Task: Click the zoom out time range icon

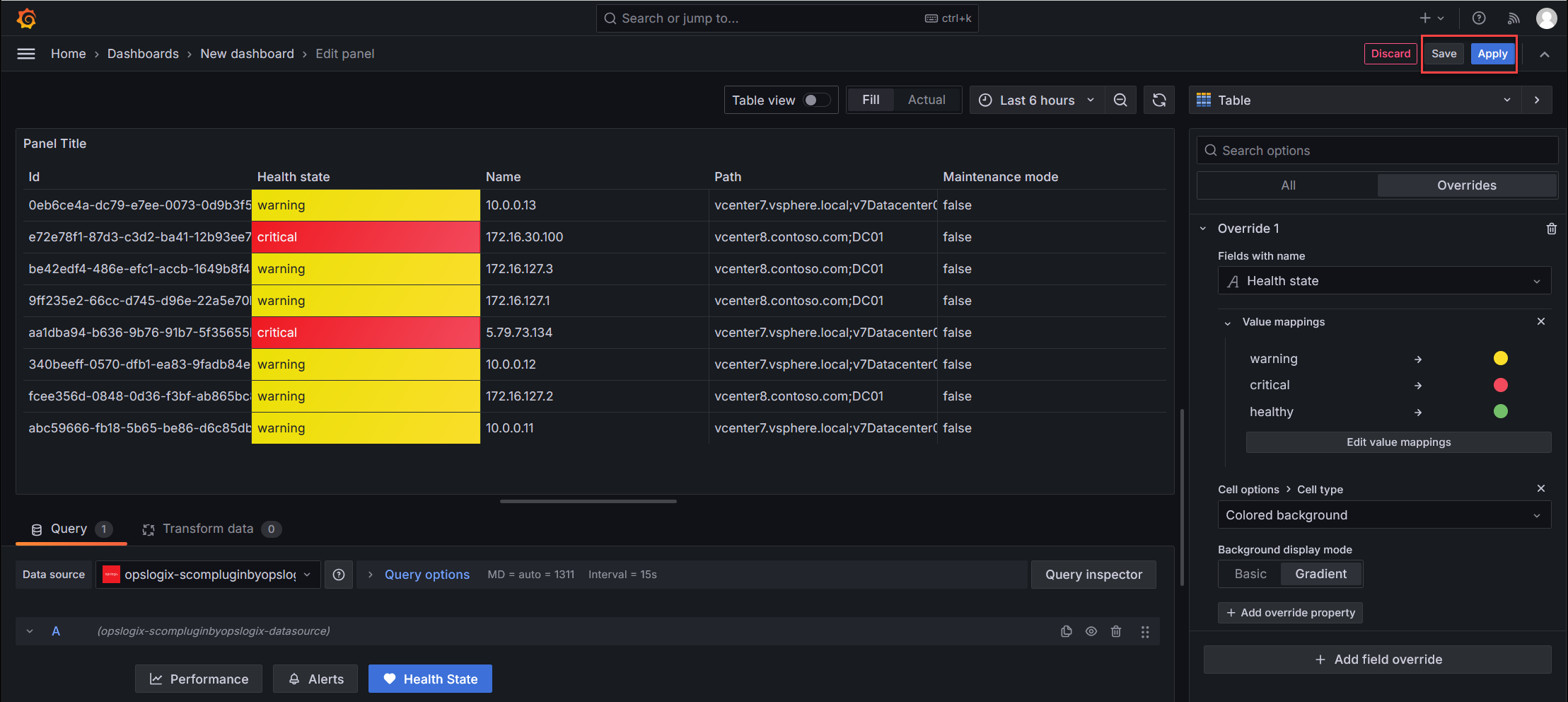Action: click(x=1120, y=100)
